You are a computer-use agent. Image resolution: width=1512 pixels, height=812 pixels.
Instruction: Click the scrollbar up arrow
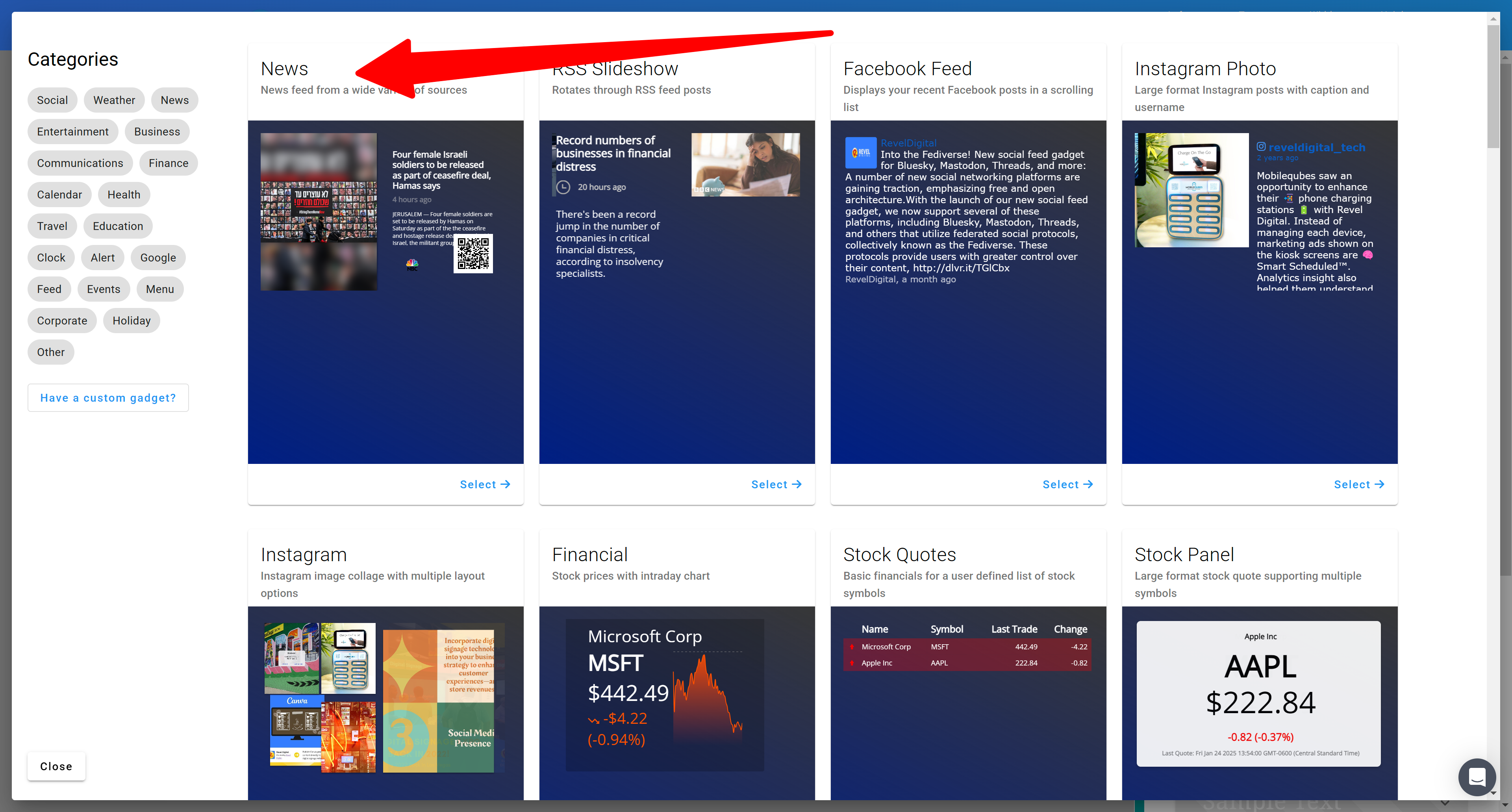pyautogui.click(x=1493, y=19)
